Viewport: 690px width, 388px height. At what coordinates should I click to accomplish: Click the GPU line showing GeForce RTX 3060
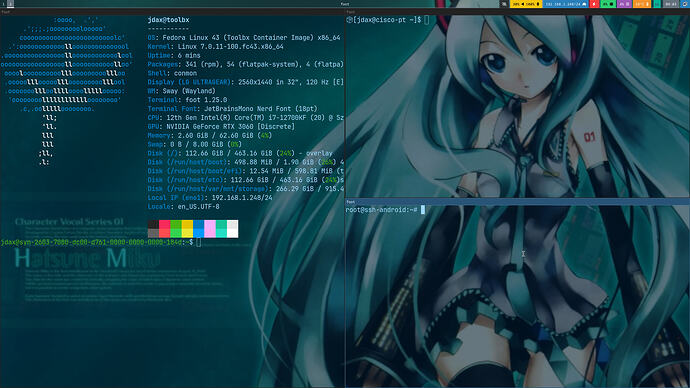point(221,126)
